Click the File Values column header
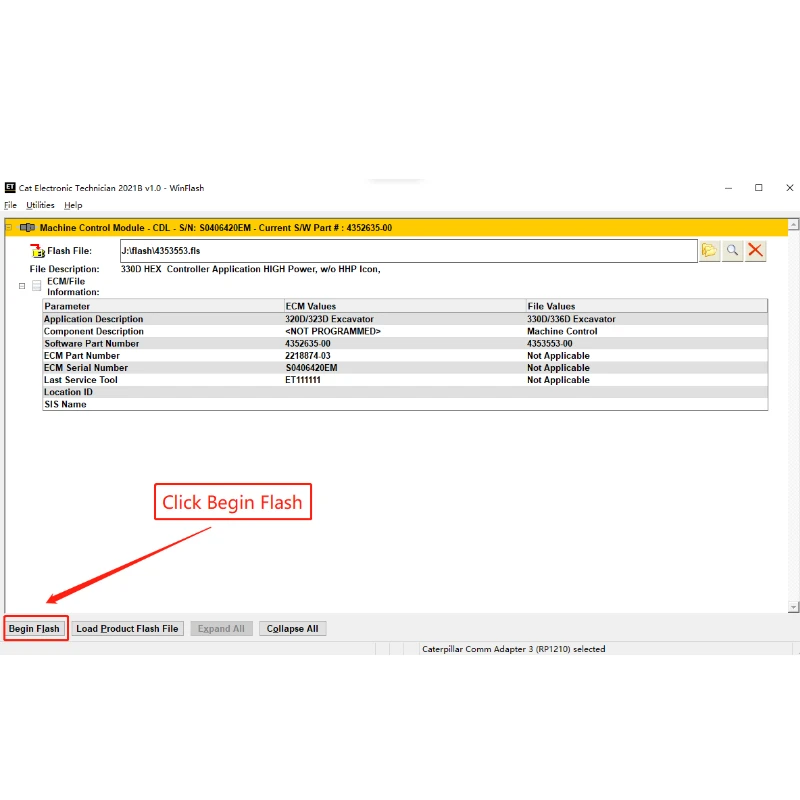 (647, 306)
